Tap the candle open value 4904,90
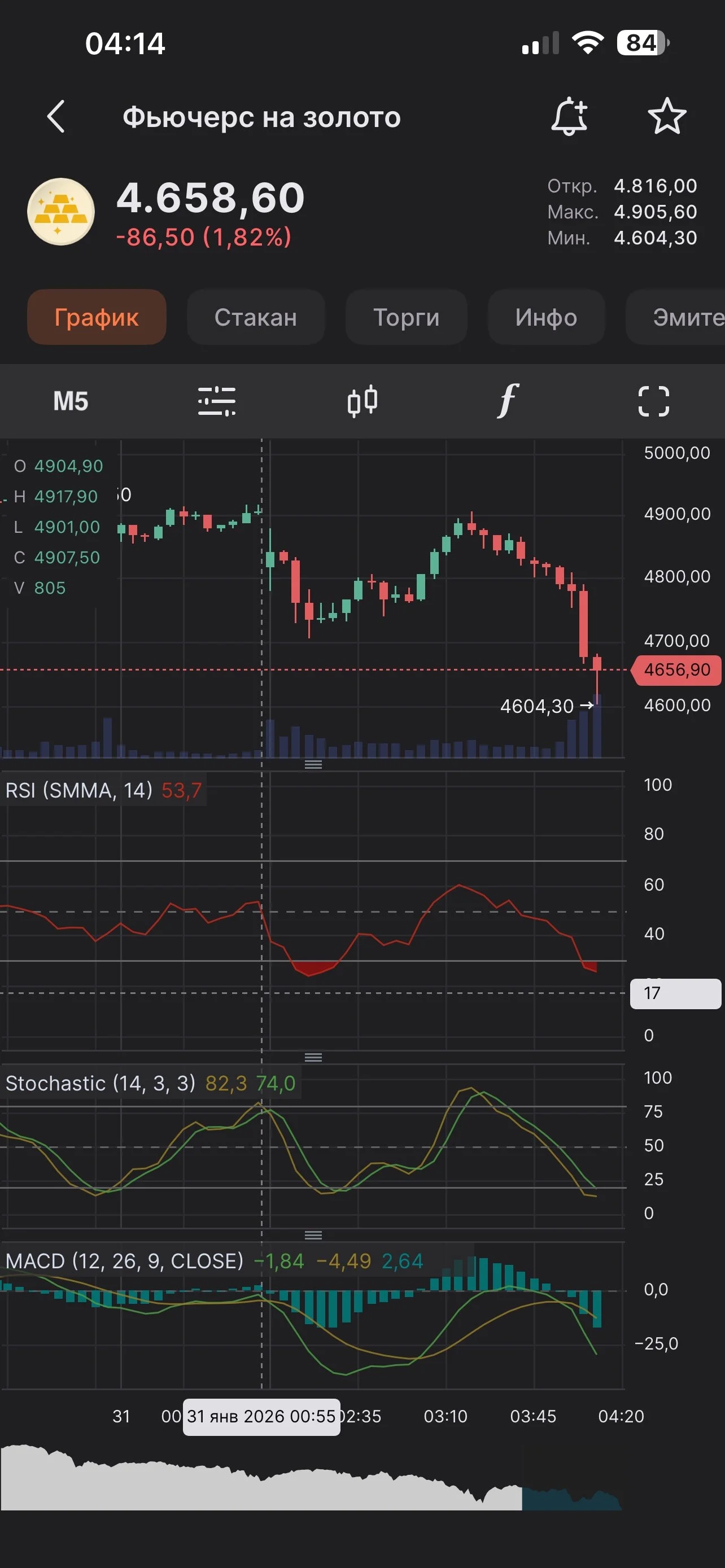 tap(69, 466)
